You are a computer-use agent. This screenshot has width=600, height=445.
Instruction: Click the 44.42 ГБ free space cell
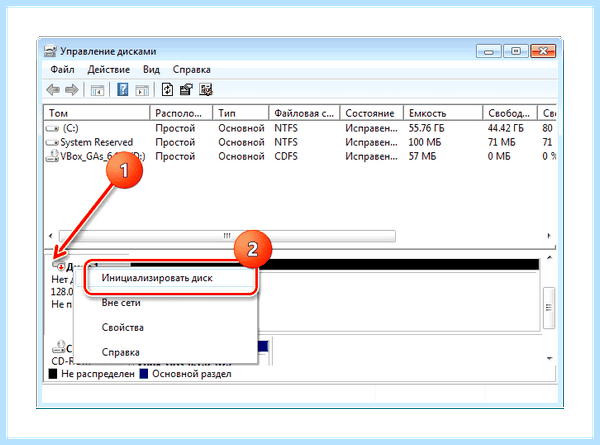pos(505,128)
